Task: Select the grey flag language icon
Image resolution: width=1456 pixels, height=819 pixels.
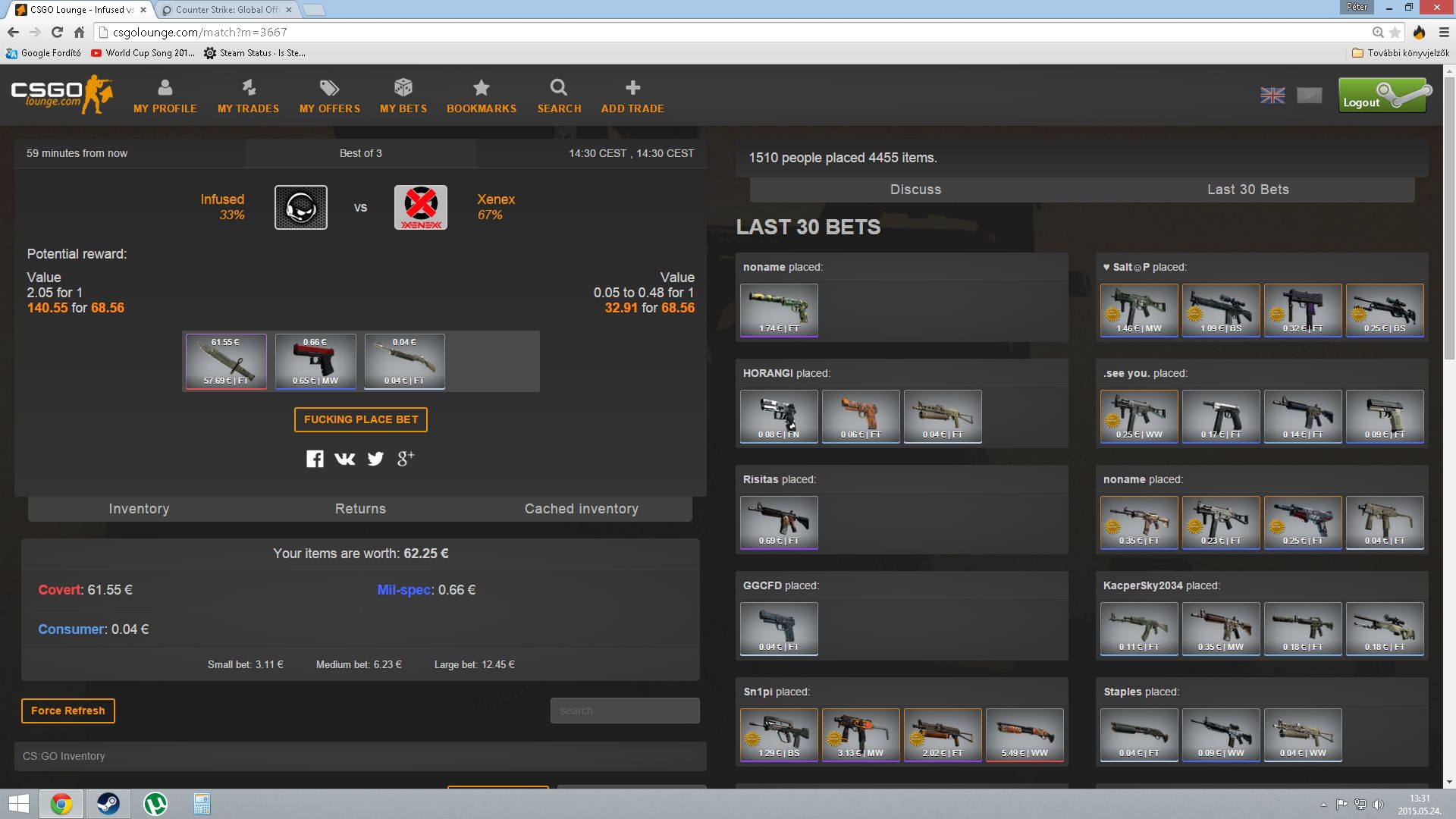Action: pyautogui.click(x=1310, y=96)
